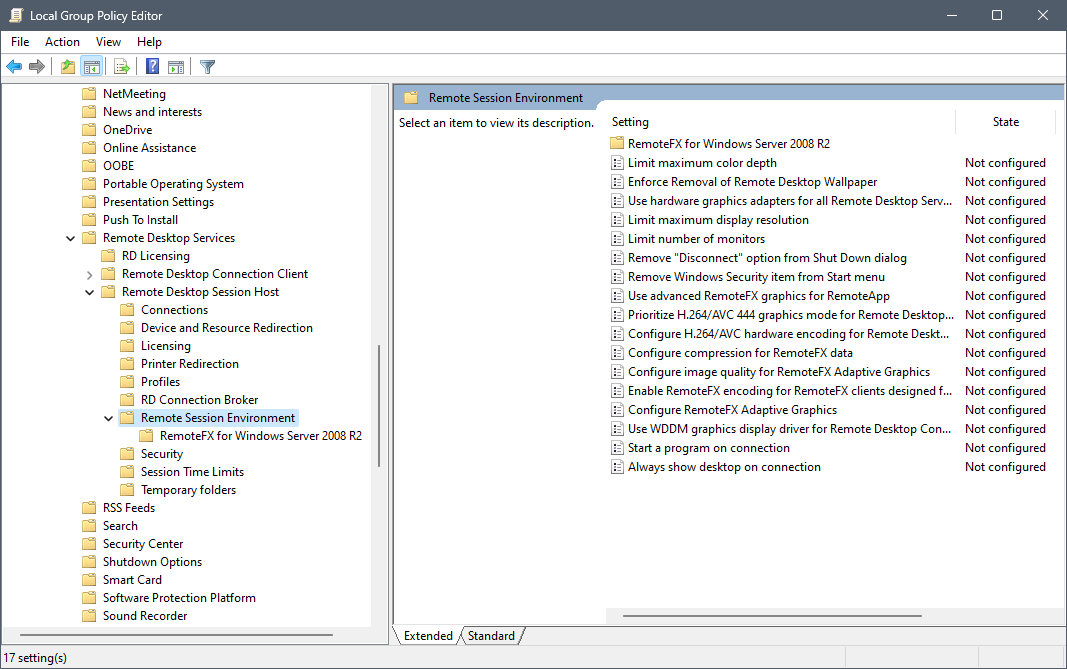This screenshot has width=1067, height=669.
Task: Go up one level using the toolbar folder icon
Action: 67,67
